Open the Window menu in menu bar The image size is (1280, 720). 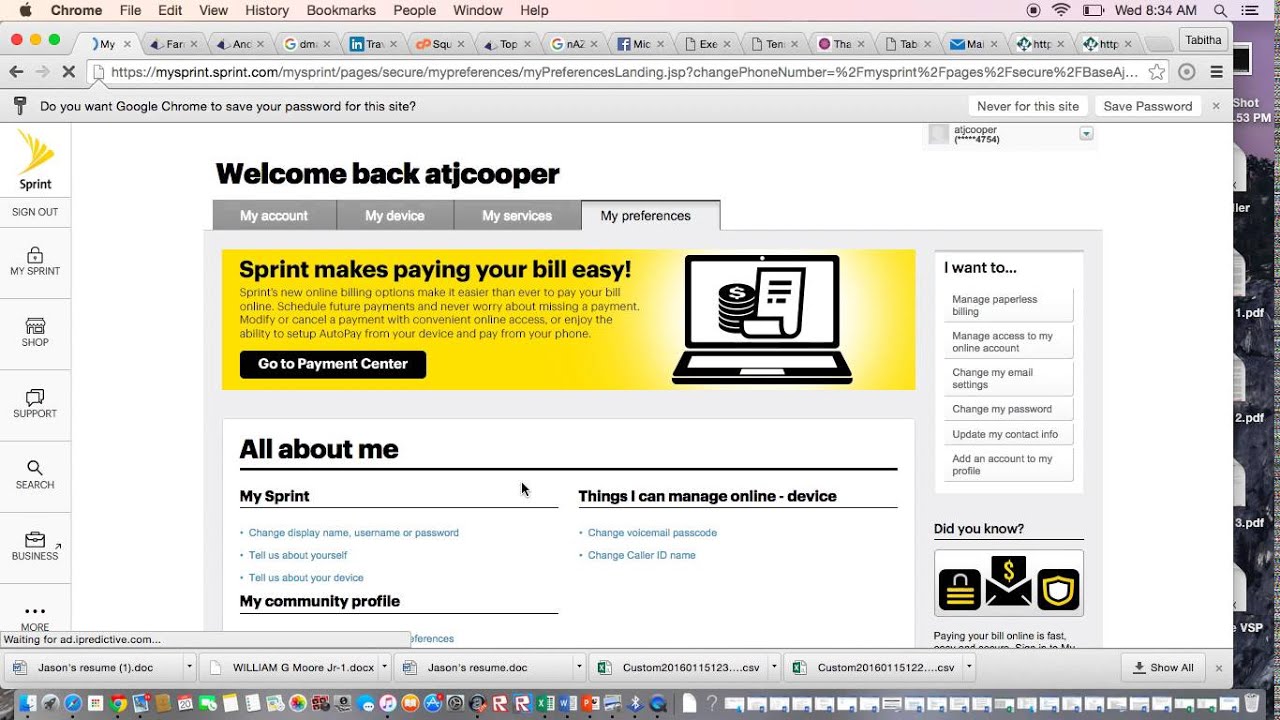[478, 10]
